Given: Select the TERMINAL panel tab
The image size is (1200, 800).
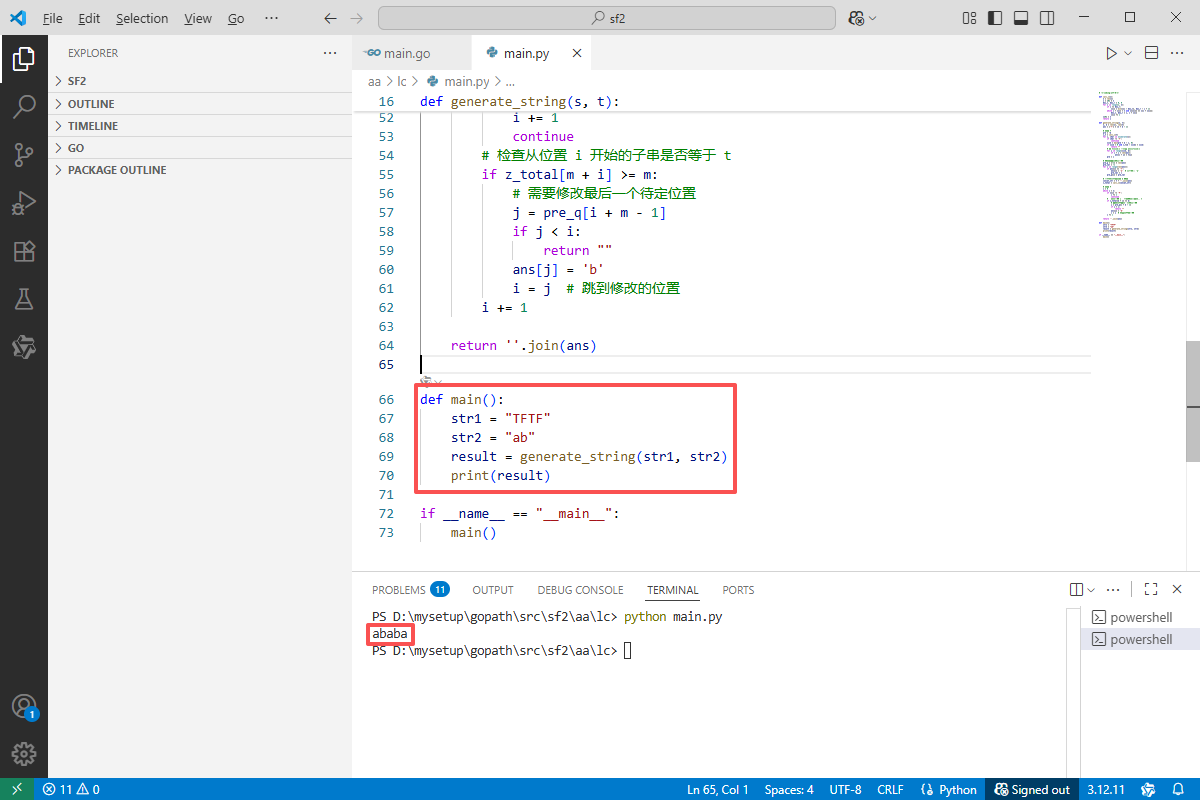Looking at the screenshot, I should (x=672, y=590).
